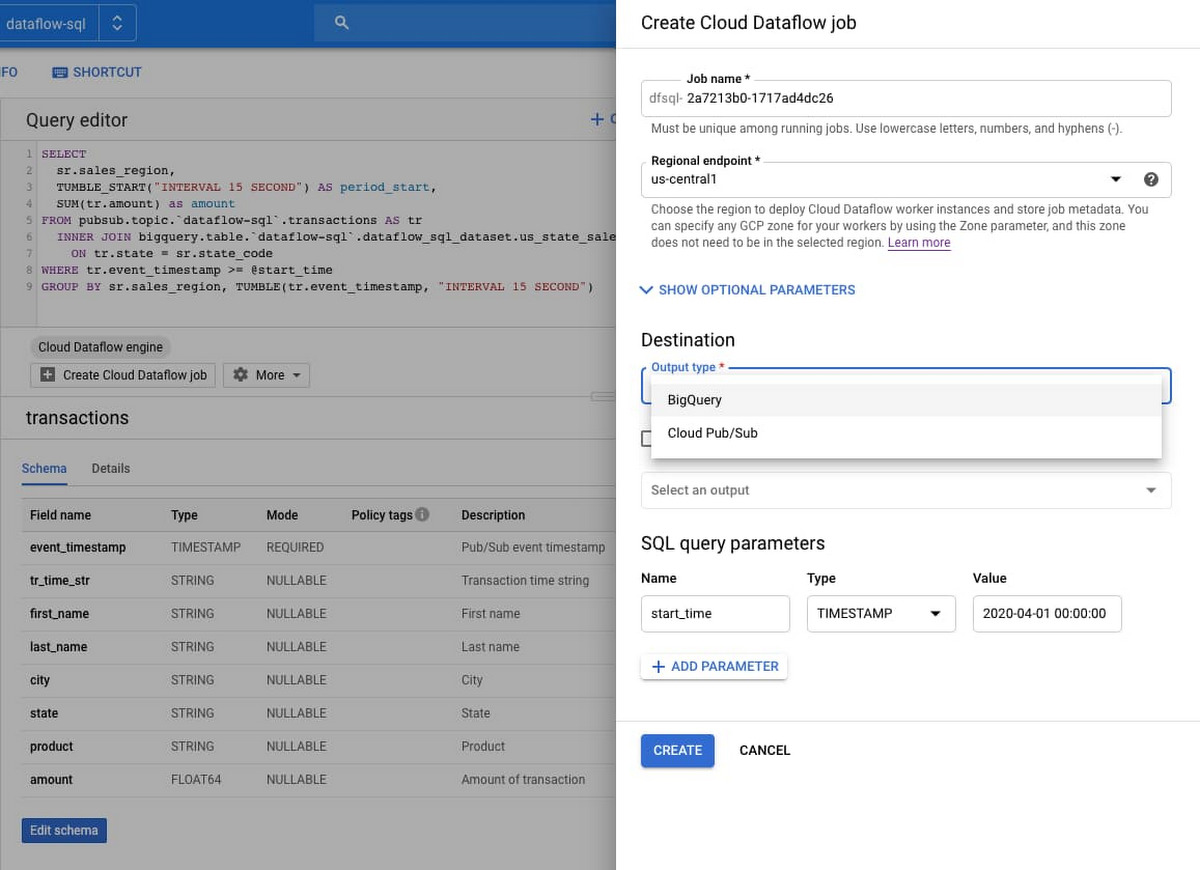Choose Cloud Pub/Sub from Output type list
This screenshot has width=1200, height=870.
[713, 433]
